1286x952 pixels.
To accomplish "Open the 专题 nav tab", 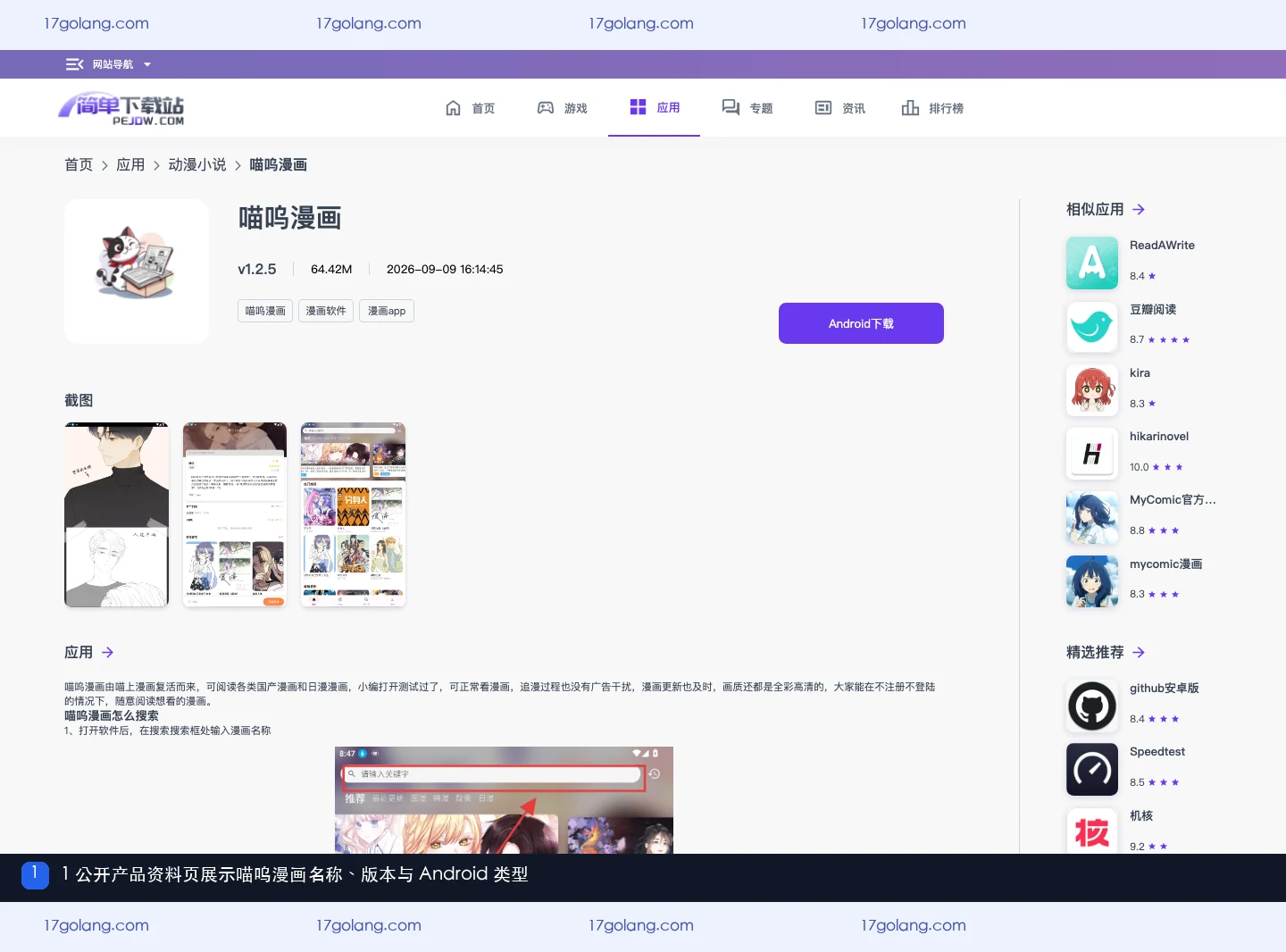I will tap(747, 108).
